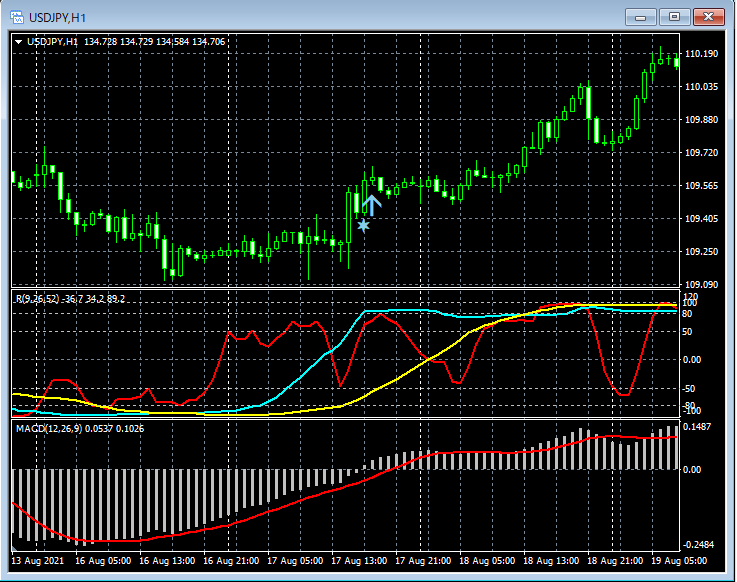This screenshot has height=582, width=737.
Task: Click the USDJPY,H1 window title text
Action: point(57,18)
